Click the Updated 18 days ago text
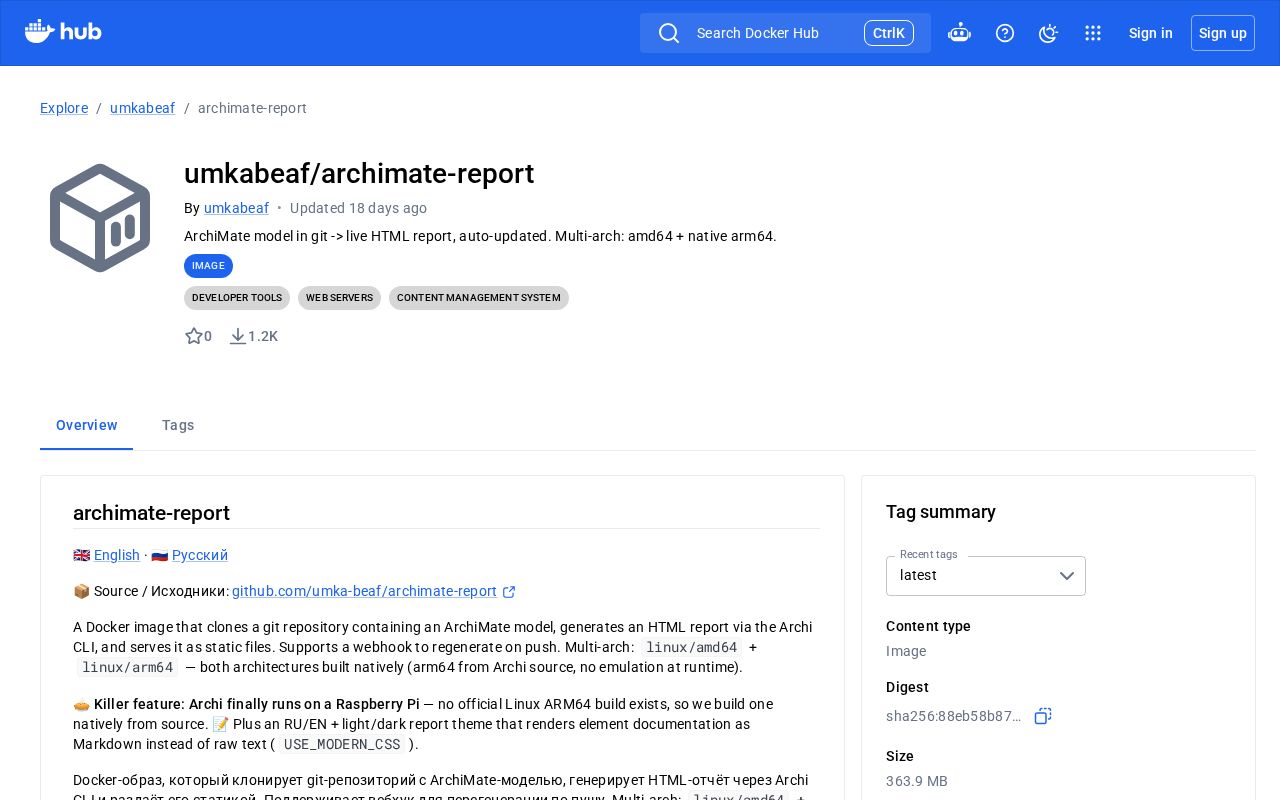This screenshot has height=800, width=1280. click(358, 208)
